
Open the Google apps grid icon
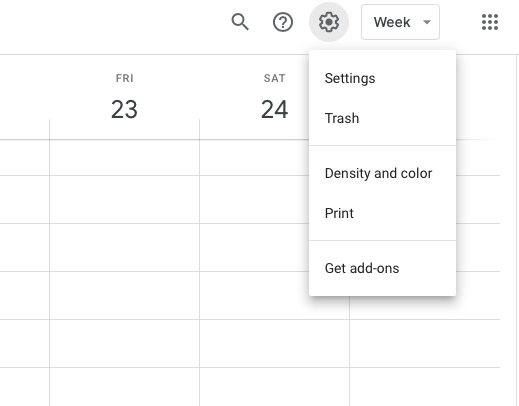[490, 22]
